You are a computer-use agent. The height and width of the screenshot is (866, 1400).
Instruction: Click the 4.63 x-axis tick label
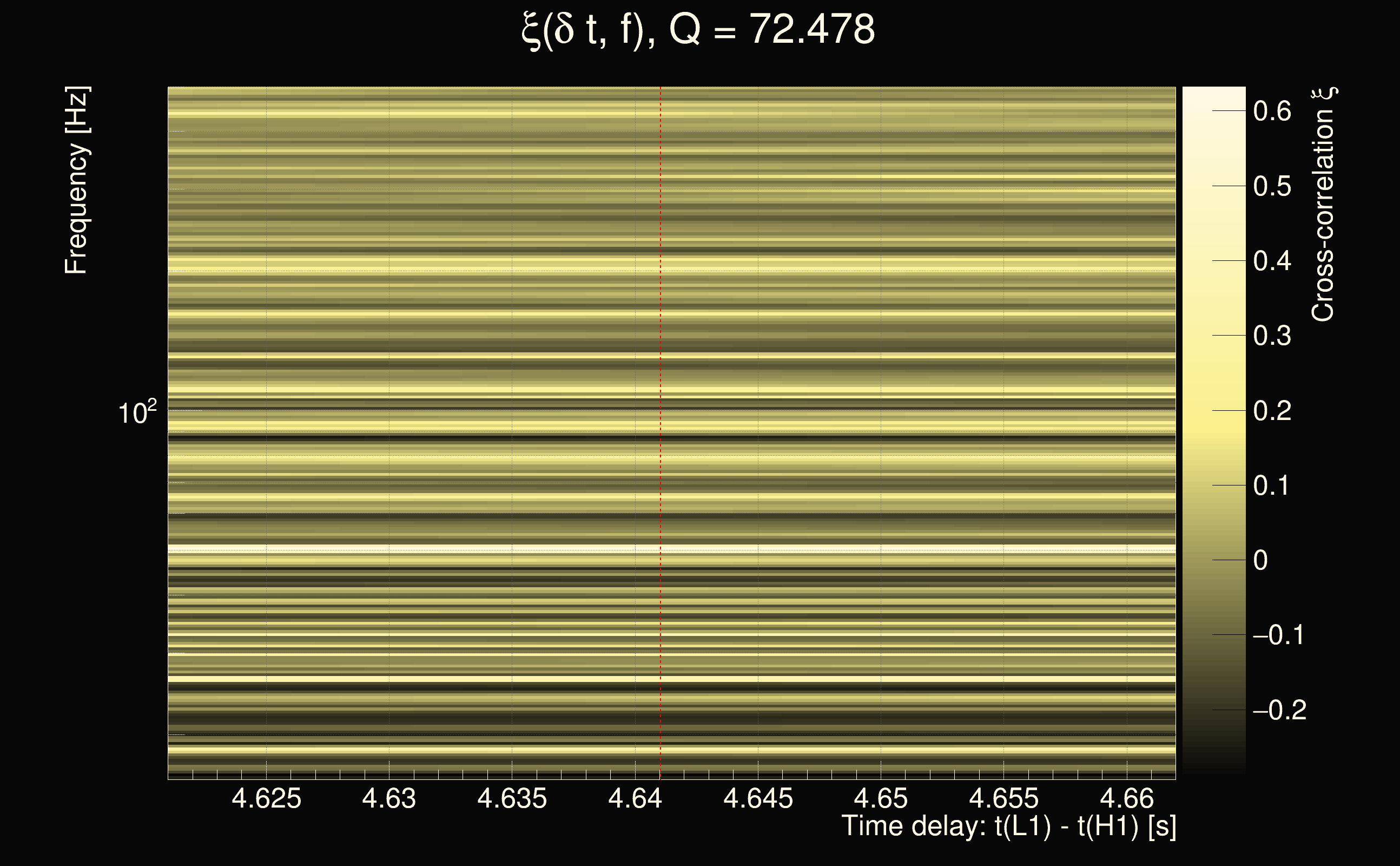[x=388, y=798]
